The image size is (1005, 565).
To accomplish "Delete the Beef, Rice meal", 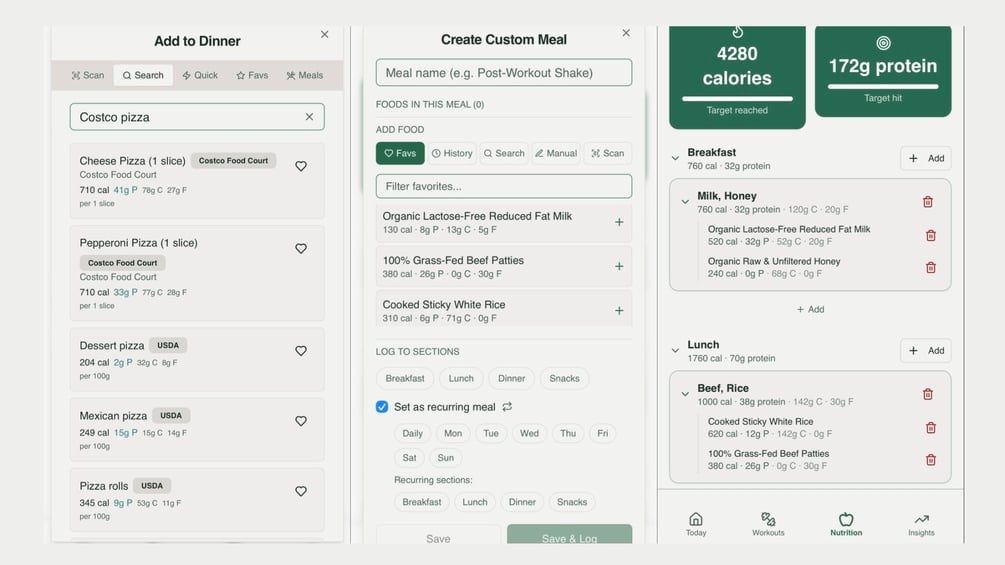I will 927,394.
